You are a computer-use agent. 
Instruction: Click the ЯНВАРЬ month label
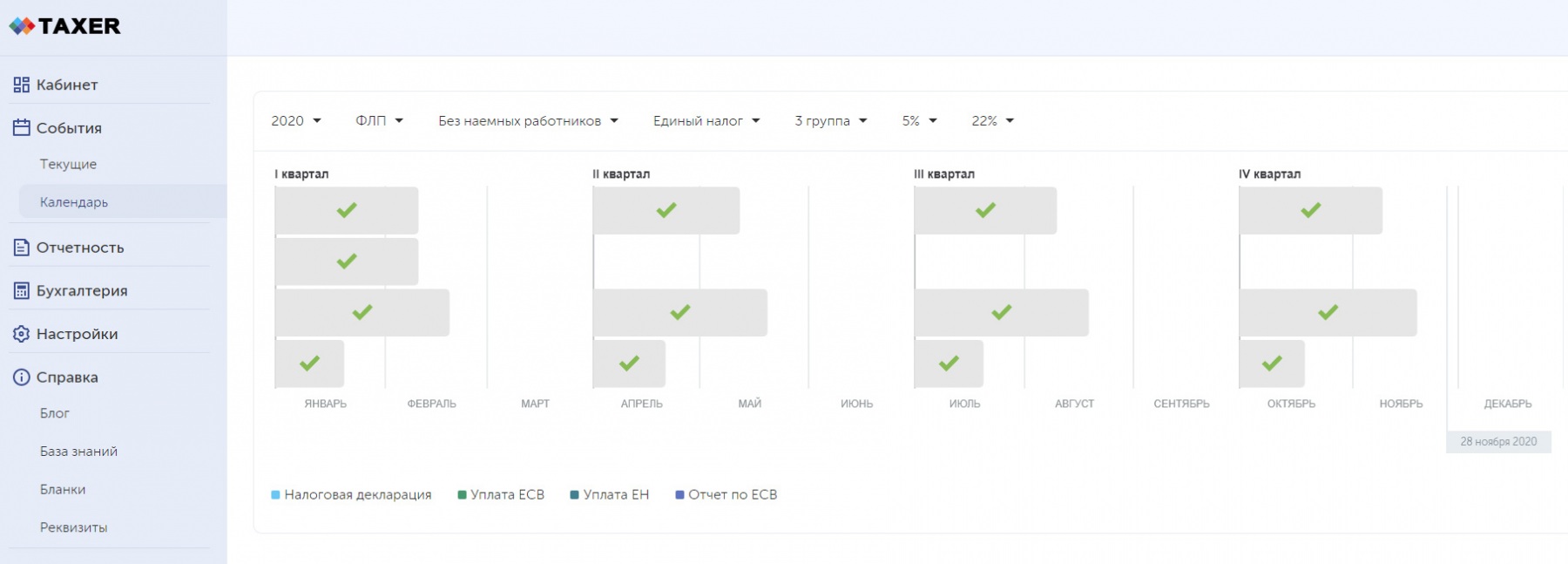click(x=326, y=404)
